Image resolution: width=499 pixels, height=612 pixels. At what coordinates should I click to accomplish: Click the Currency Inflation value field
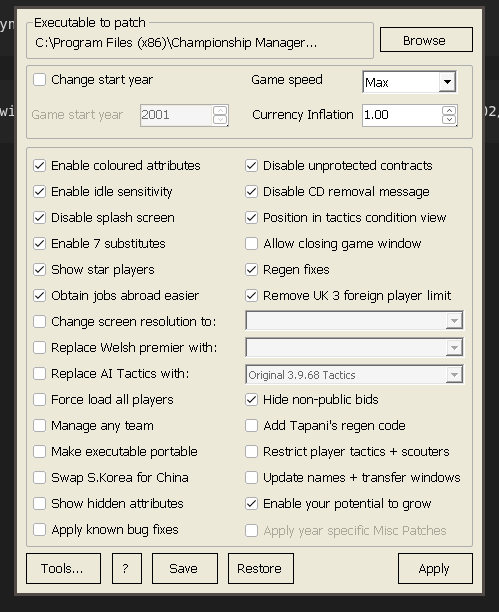[402, 115]
